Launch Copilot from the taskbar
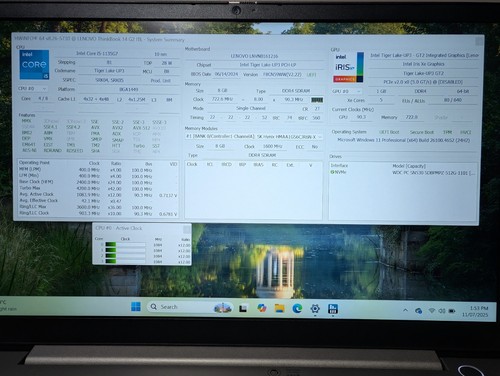The height and width of the screenshot is (376, 500). click(262, 308)
